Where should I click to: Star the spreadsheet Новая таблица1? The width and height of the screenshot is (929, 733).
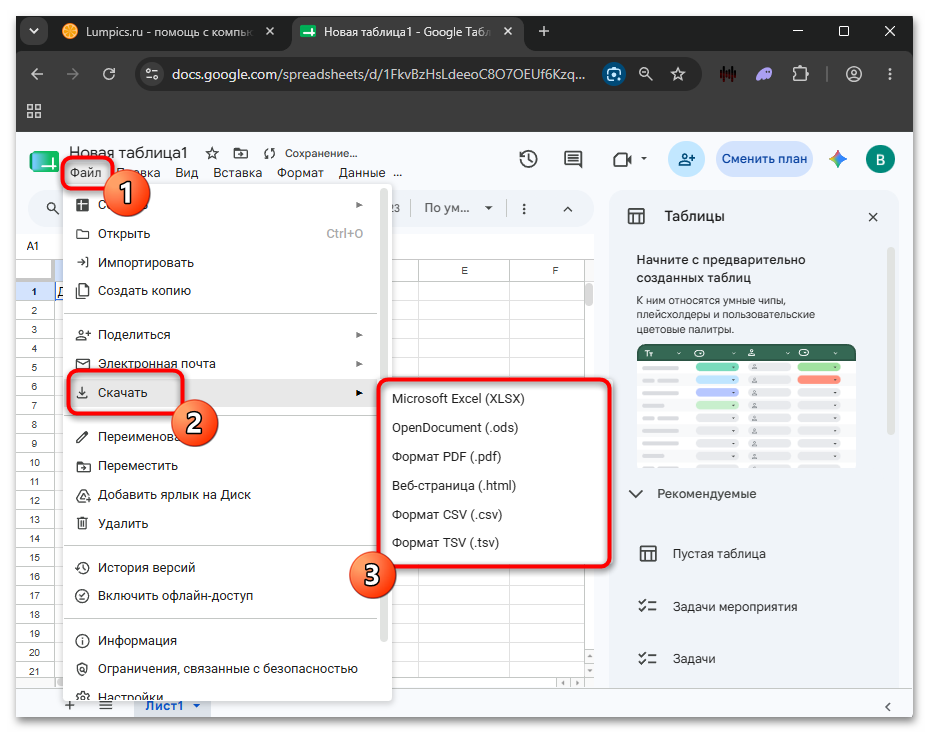tap(212, 153)
